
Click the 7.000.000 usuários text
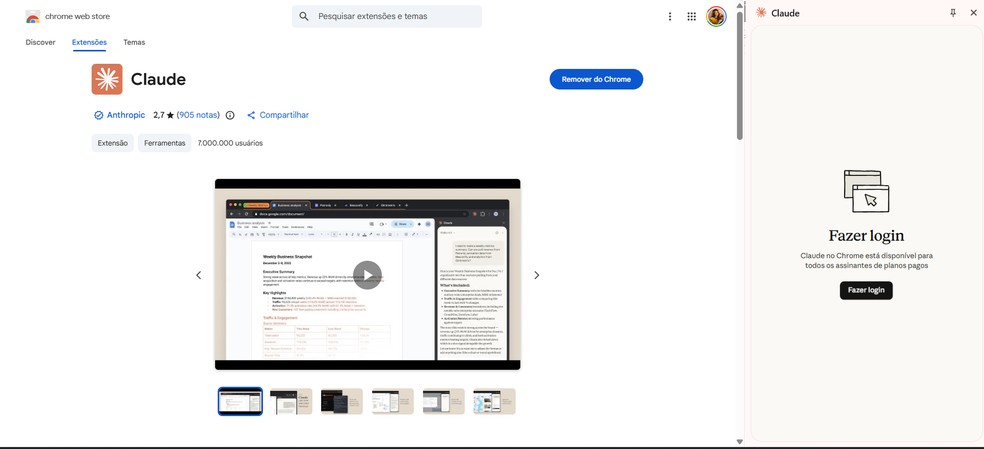pos(230,143)
